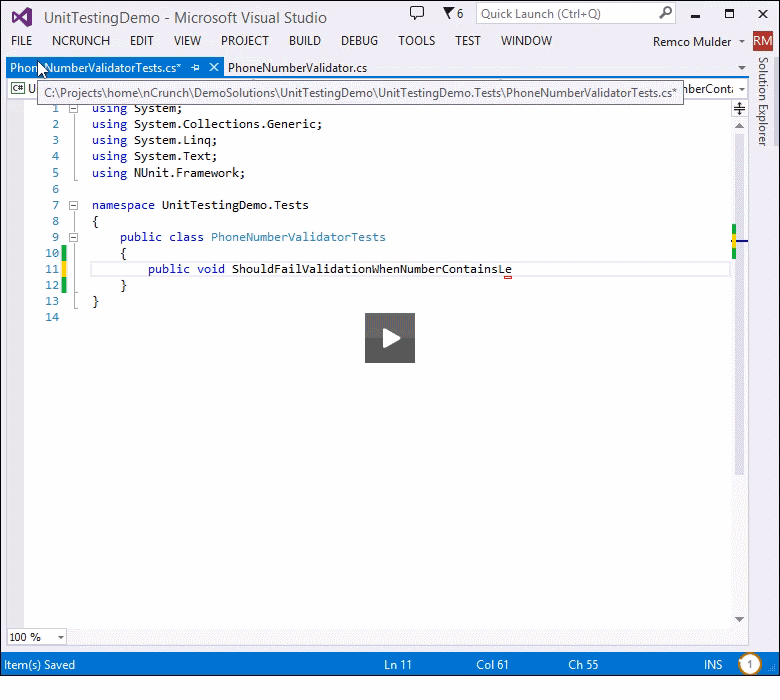Play the video overlay button
780x700 pixels.
point(390,338)
